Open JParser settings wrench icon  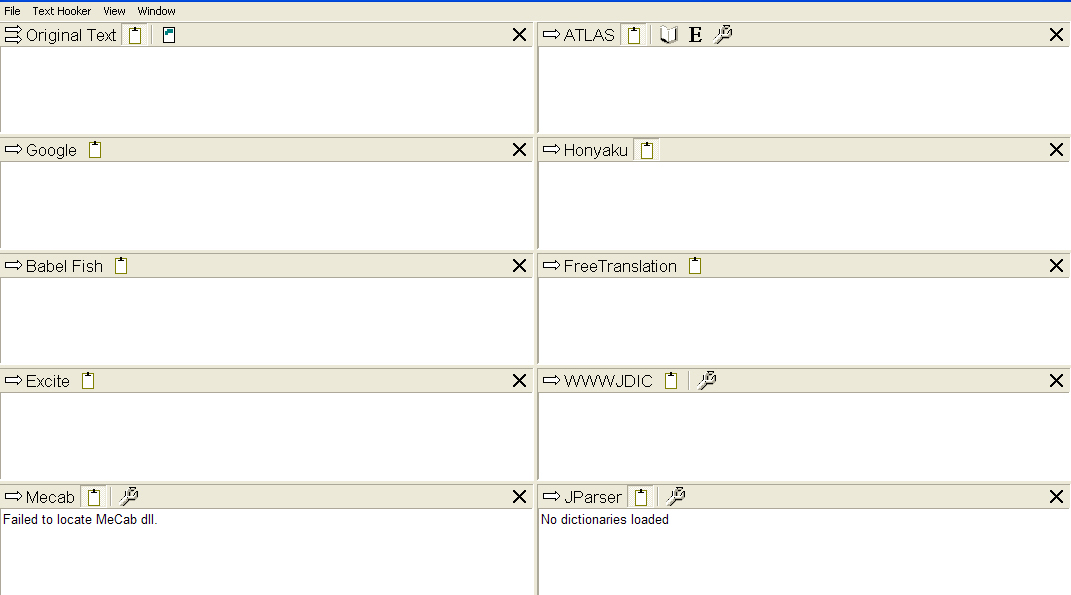pyautogui.click(x=676, y=496)
